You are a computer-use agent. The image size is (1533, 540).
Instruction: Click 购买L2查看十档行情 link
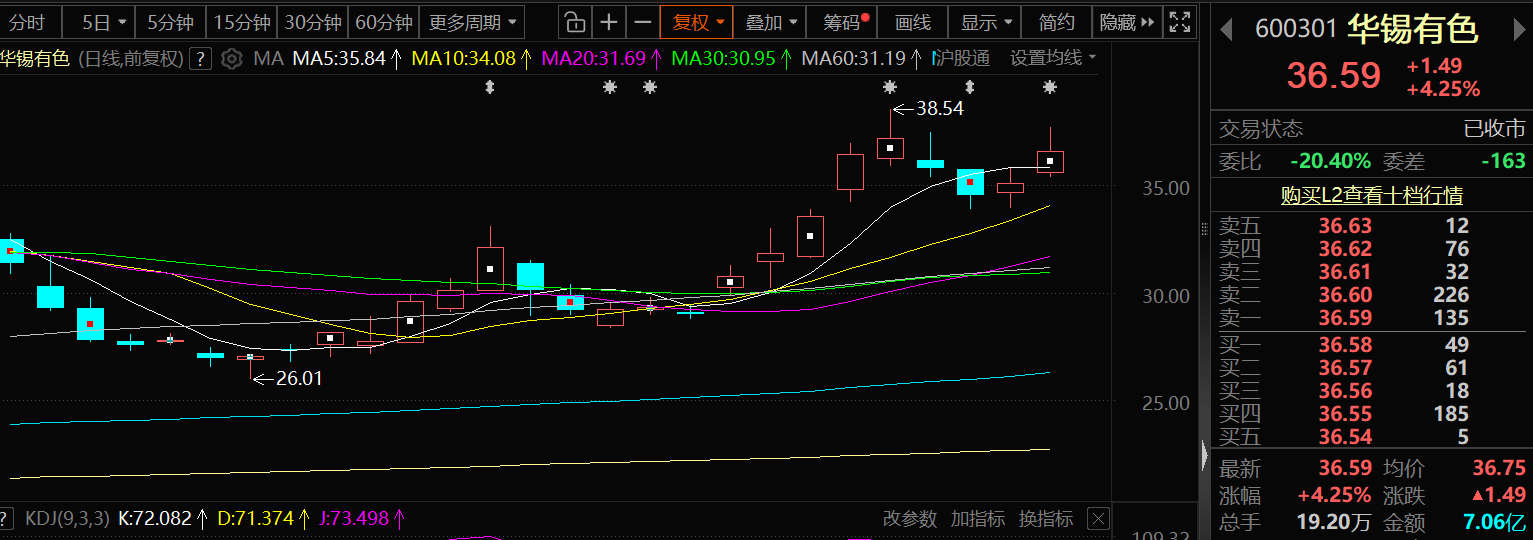point(1371,196)
